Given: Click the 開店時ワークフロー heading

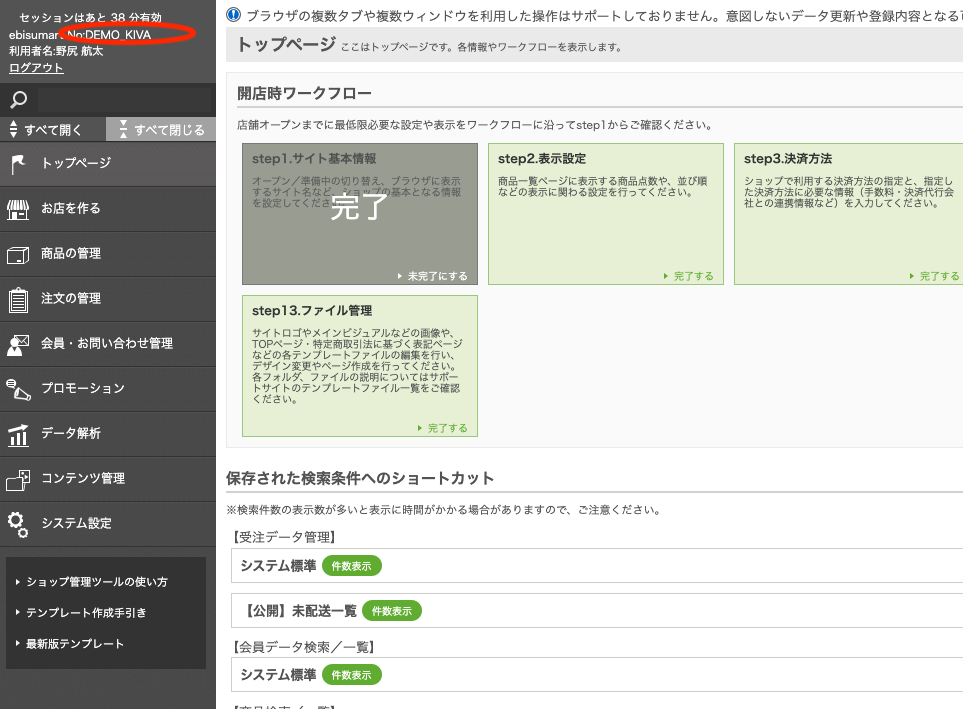Looking at the screenshot, I should (305, 93).
